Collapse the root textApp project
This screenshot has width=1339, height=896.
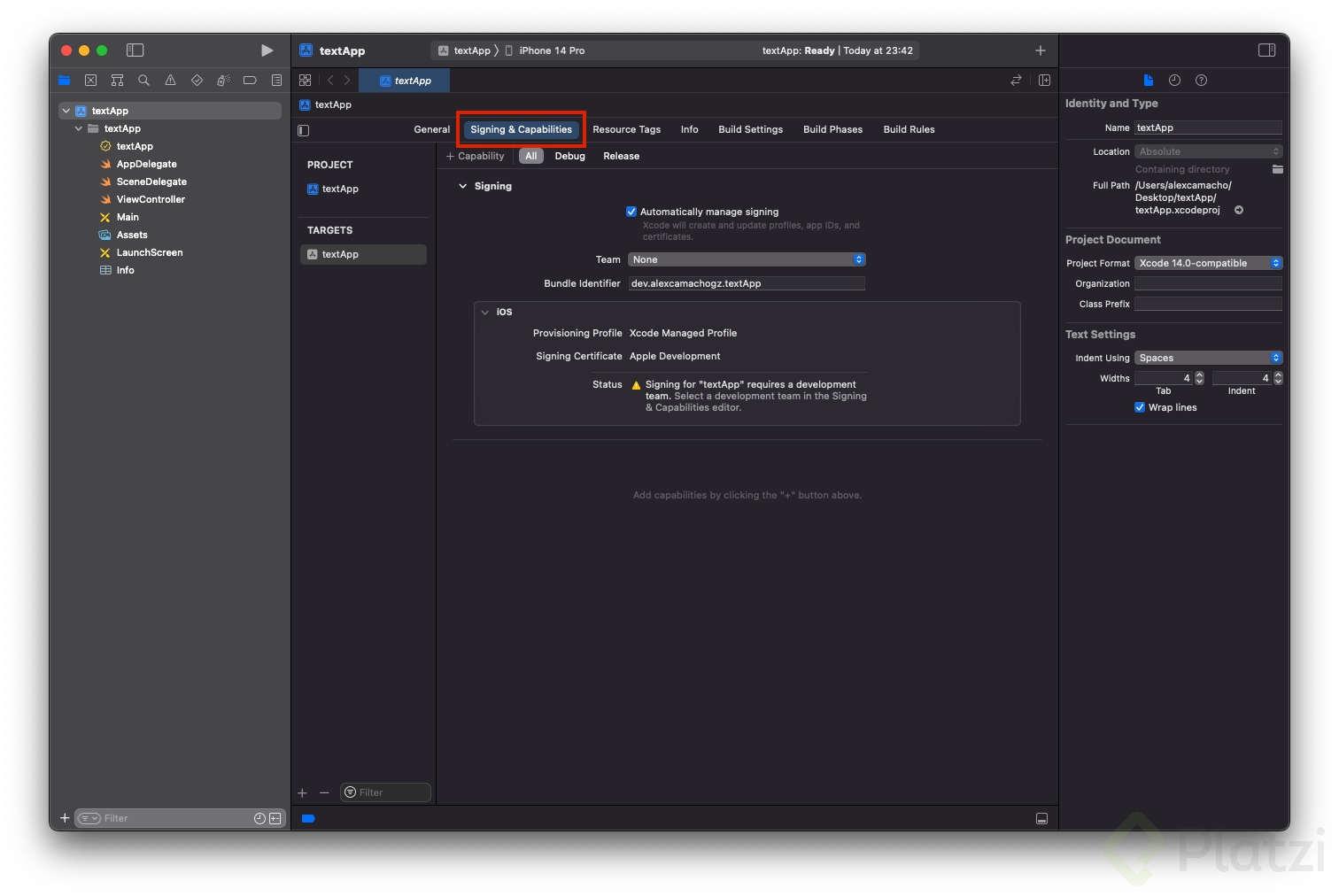click(x=66, y=111)
